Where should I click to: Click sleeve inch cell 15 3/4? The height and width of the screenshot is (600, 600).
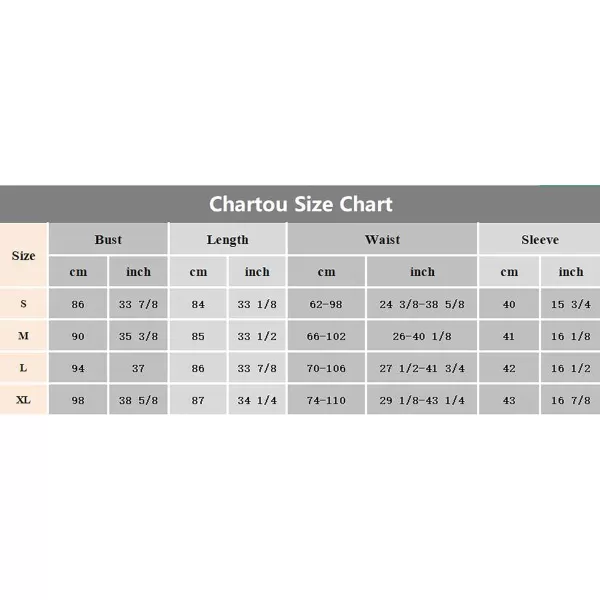(x=571, y=304)
